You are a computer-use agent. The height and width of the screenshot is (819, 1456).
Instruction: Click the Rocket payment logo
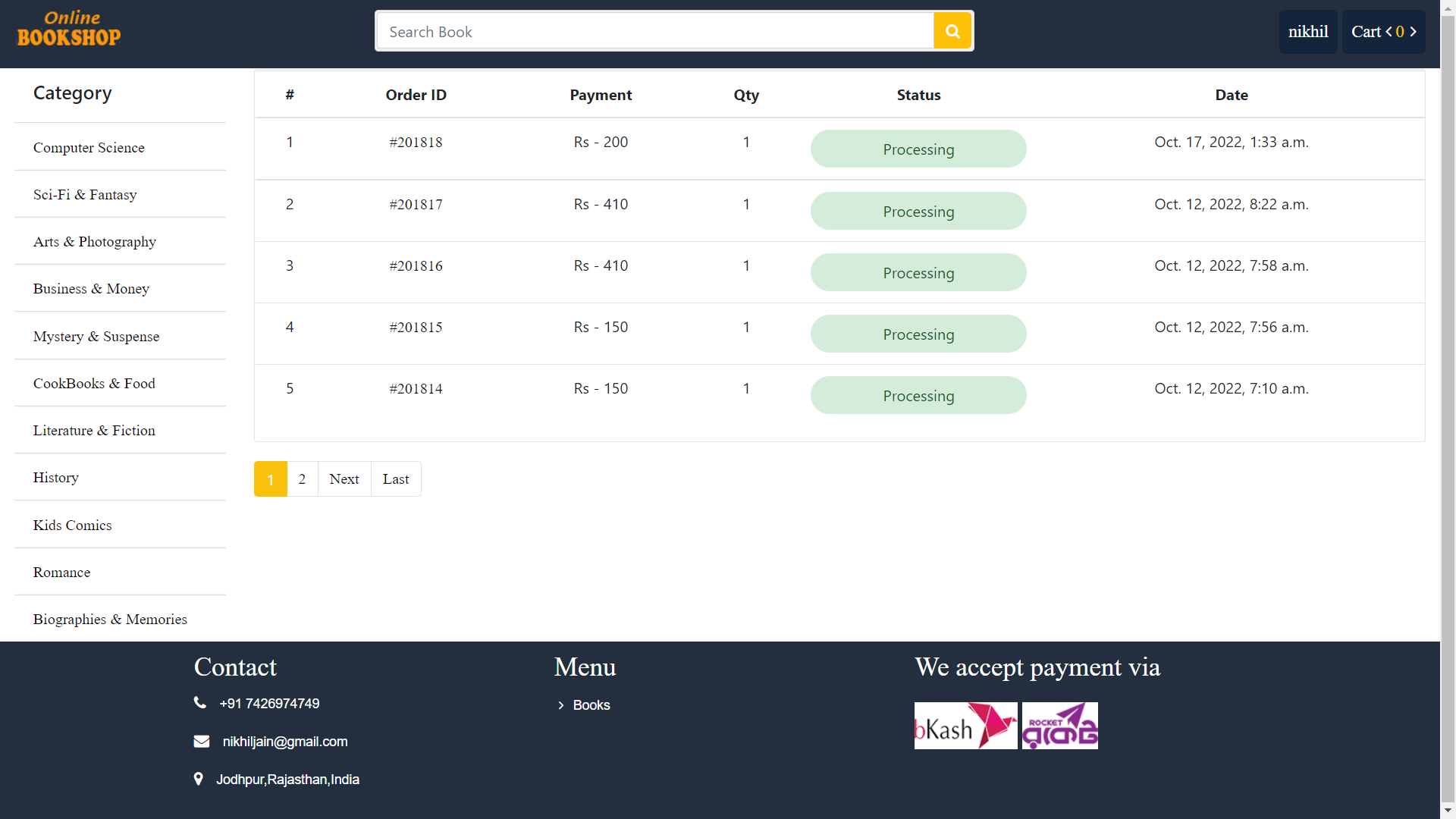point(1059,726)
